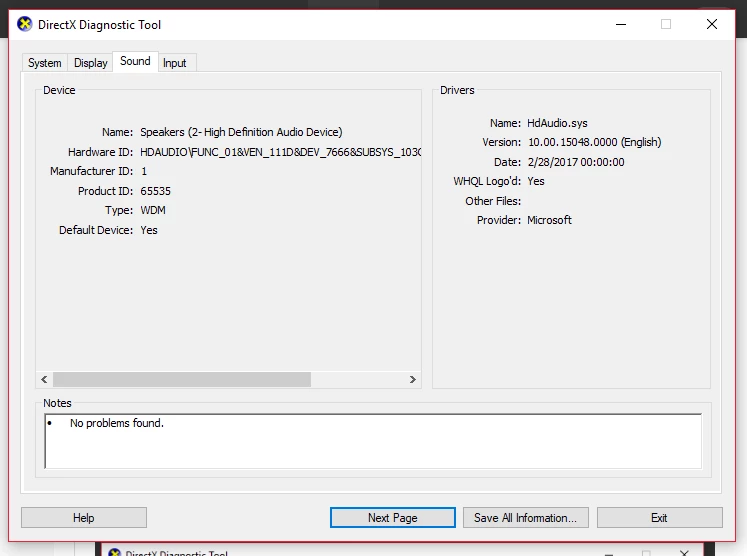The width and height of the screenshot is (747, 556).
Task: Click the Default Device value Yes
Action: 149,230
